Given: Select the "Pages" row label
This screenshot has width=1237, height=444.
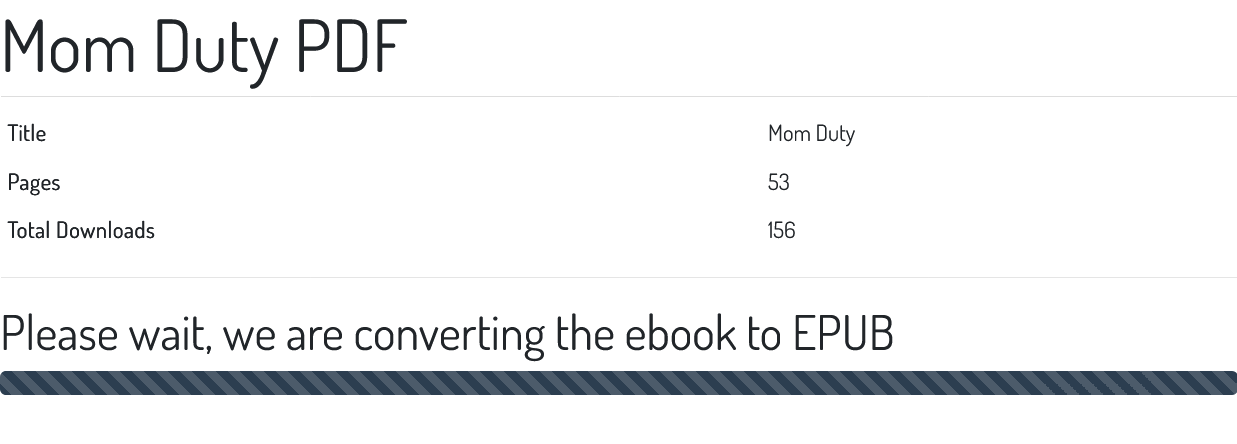Looking at the screenshot, I should (34, 183).
